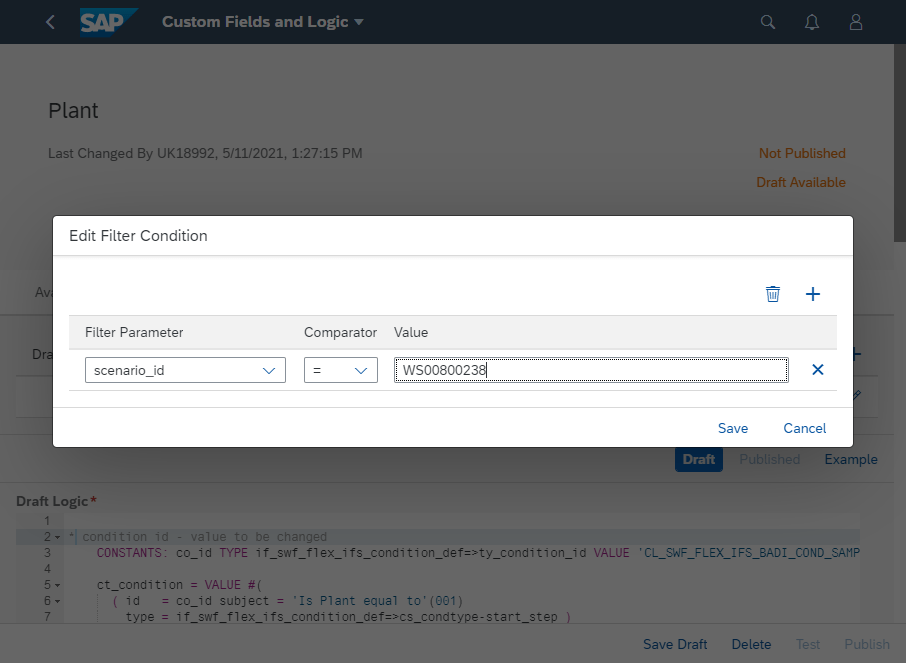This screenshot has height=663, width=906.
Task: Switch to the Published tab
Action: click(x=769, y=459)
